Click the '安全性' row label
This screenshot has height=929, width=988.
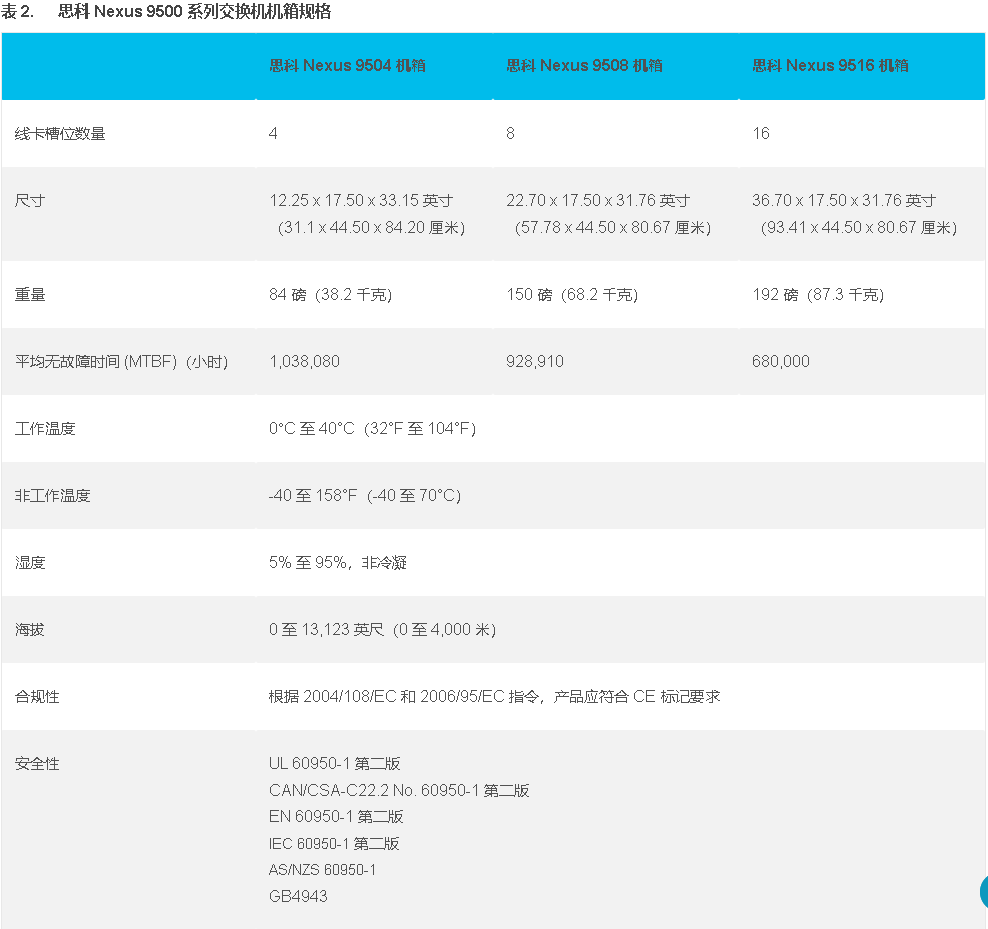37,764
